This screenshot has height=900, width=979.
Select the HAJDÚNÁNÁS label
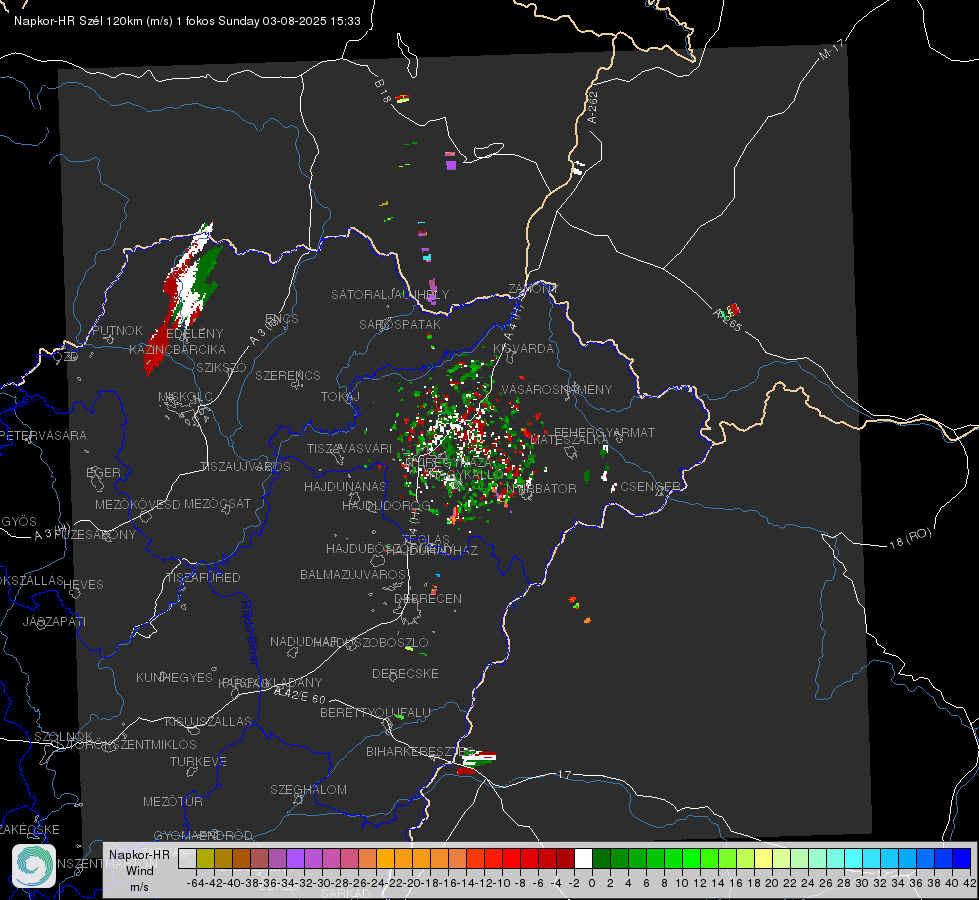pos(345,487)
